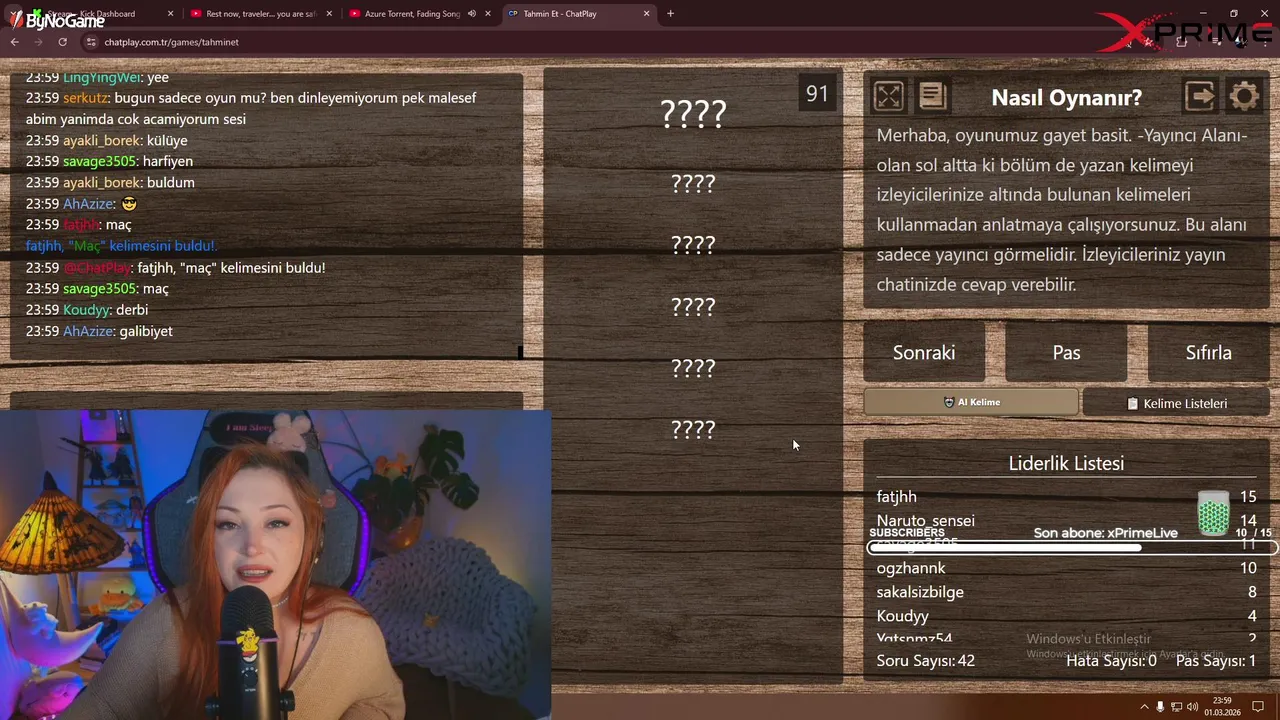Click the webcam overlay of the streamer
1280x720 pixels.
click(x=275, y=565)
